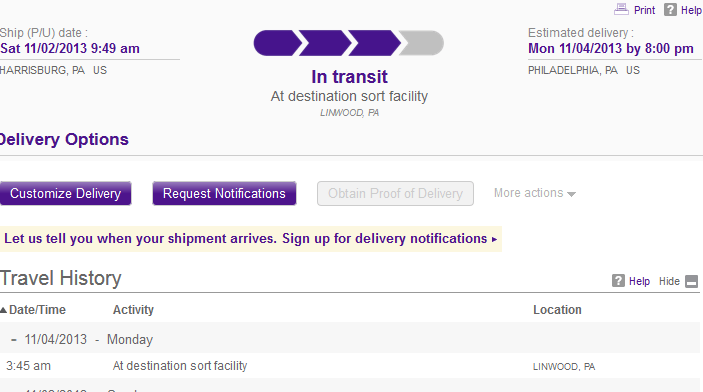Collapse the 11/04/2013 Monday group
The width and height of the screenshot is (703, 392).
point(14,340)
